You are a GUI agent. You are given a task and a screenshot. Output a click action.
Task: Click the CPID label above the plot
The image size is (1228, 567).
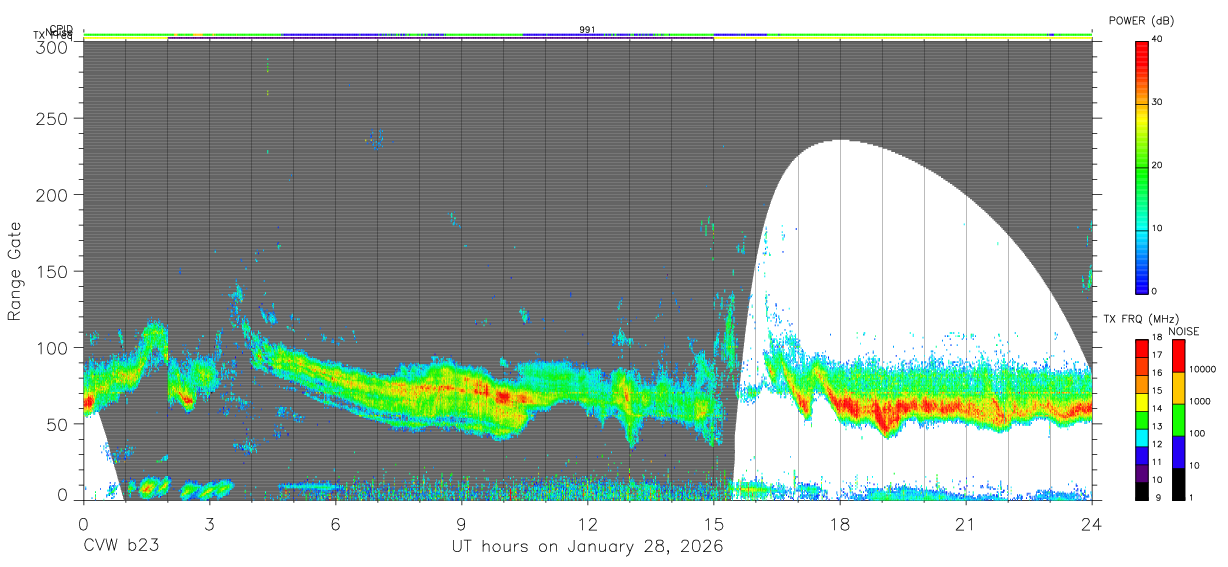(61, 29)
